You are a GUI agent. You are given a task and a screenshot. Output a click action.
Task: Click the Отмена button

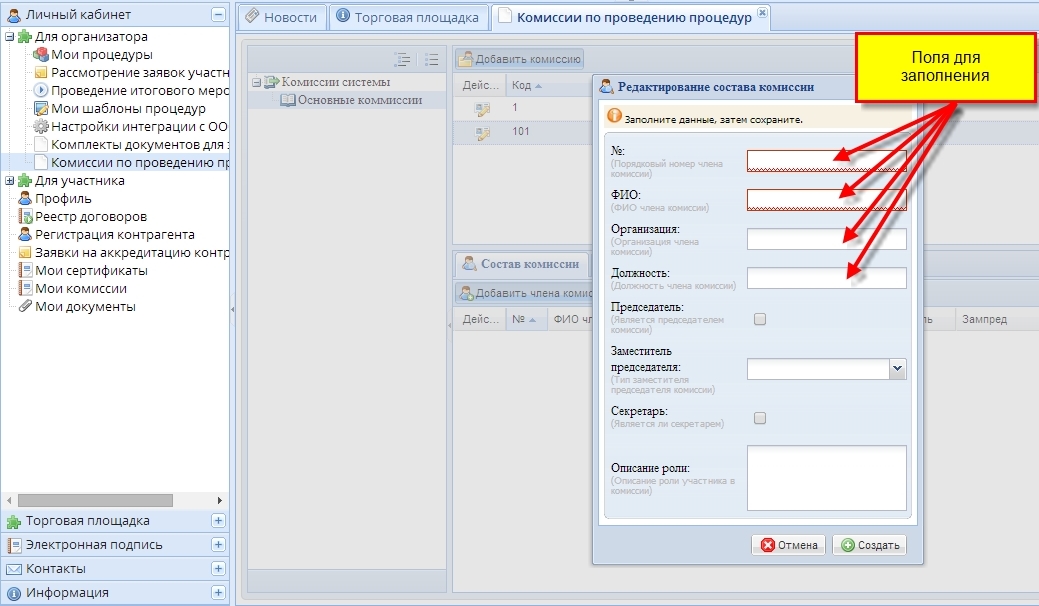tap(789, 545)
